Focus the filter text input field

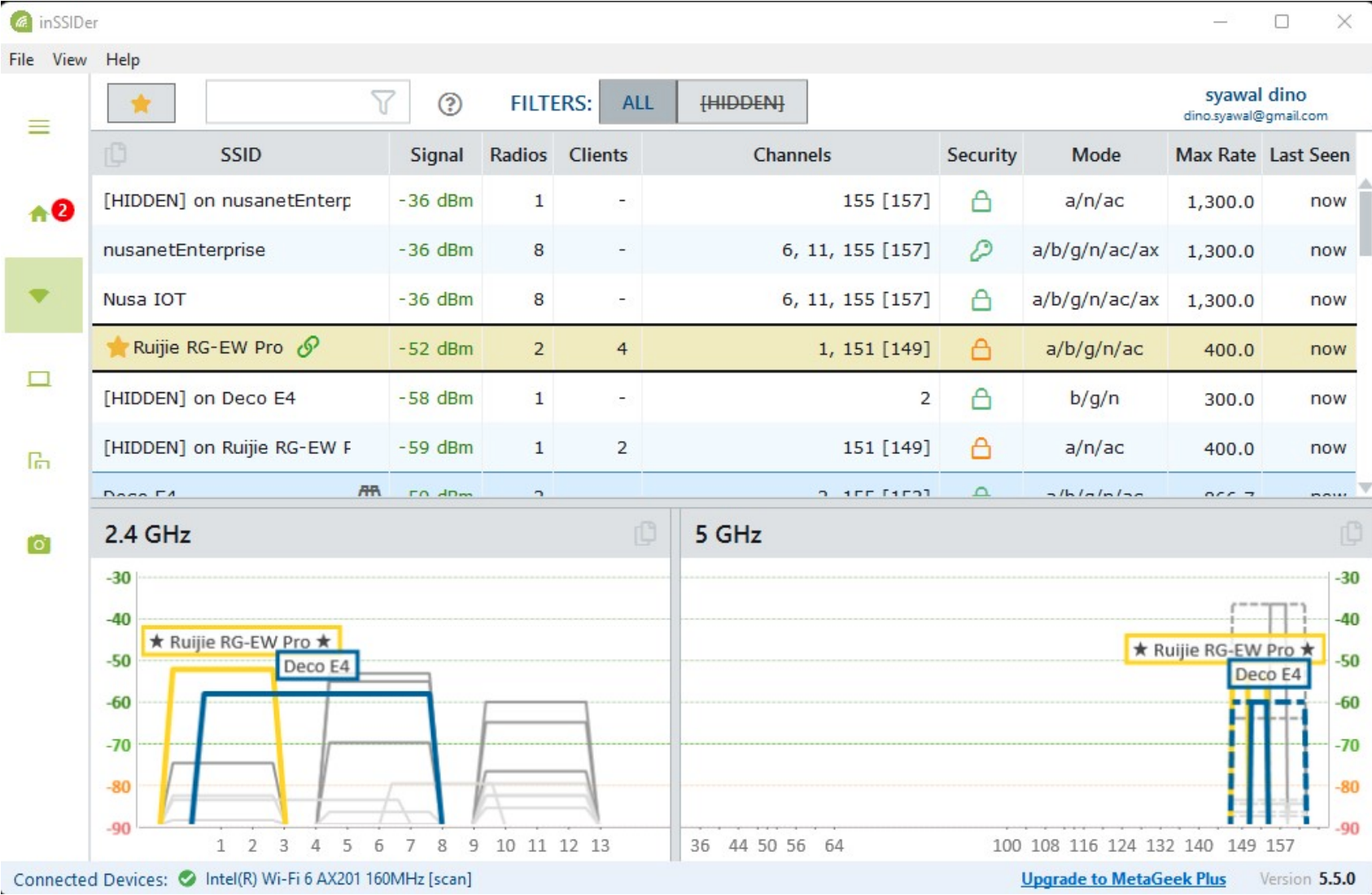[x=308, y=103]
